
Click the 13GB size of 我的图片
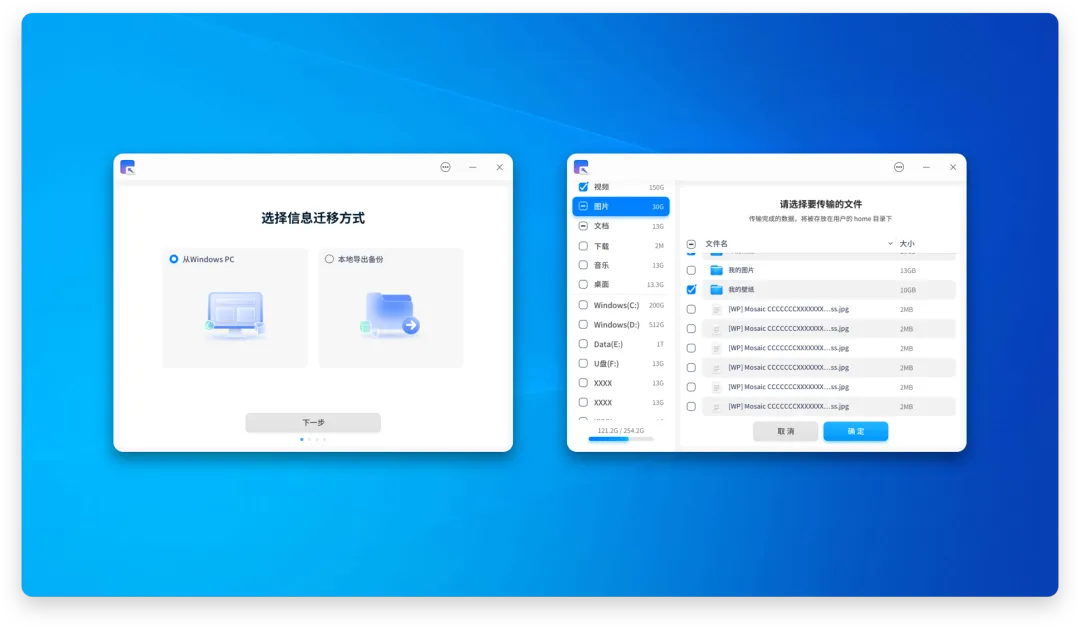908,271
